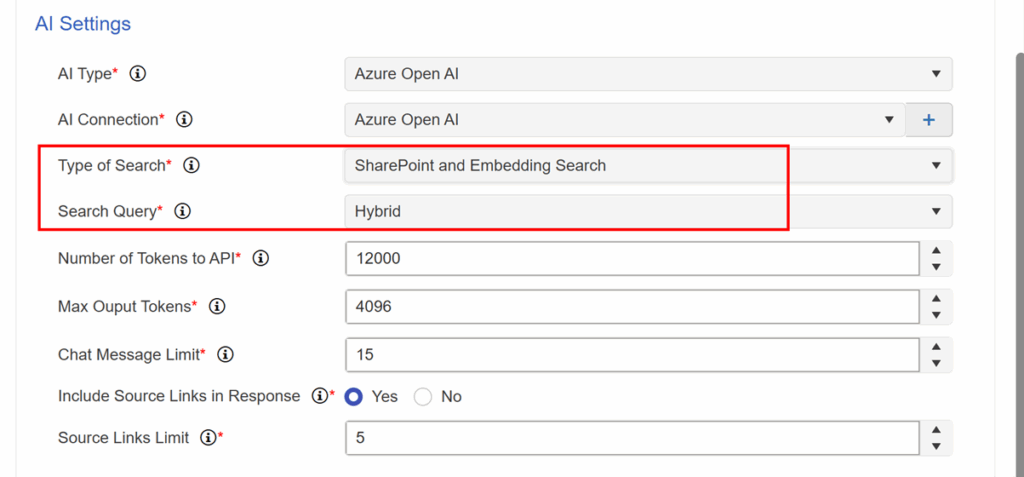Open the AI Type dropdown
The image size is (1024, 477).
coord(648,74)
